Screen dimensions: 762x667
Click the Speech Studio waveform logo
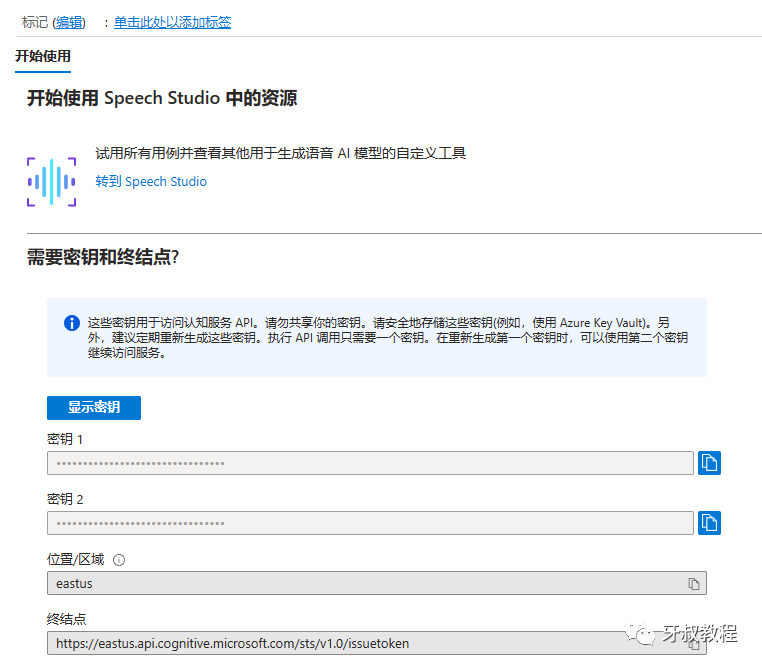click(x=52, y=182)
